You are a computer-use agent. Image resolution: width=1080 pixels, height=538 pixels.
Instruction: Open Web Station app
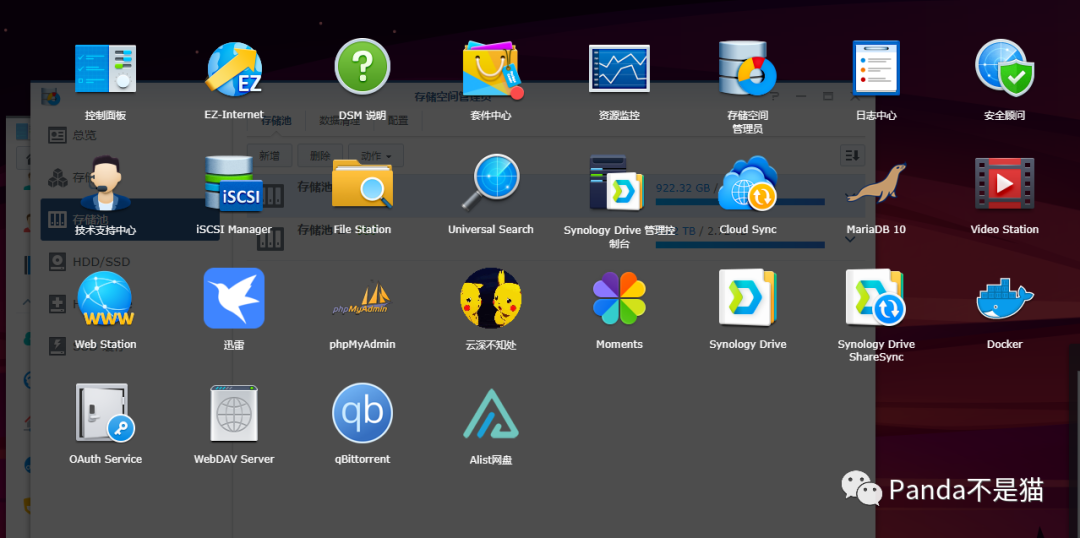click(x=105, y=298)
